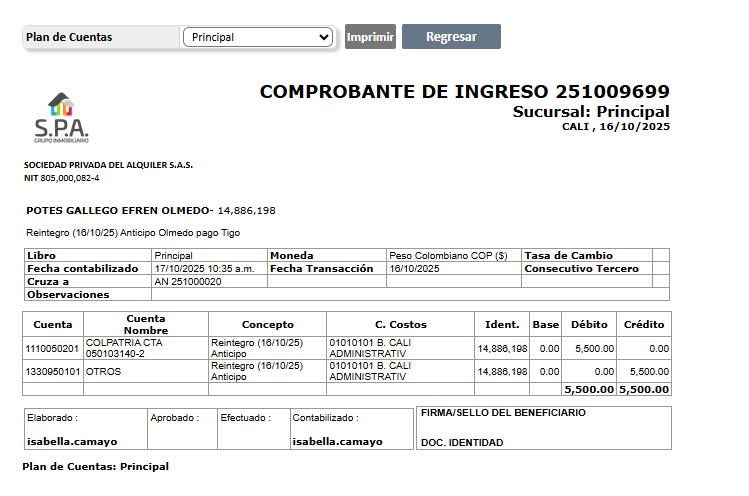Click the S.P.A. Grupo Inmobiliario logo
This screenshot has width=749, height=496.
(61, 118)
